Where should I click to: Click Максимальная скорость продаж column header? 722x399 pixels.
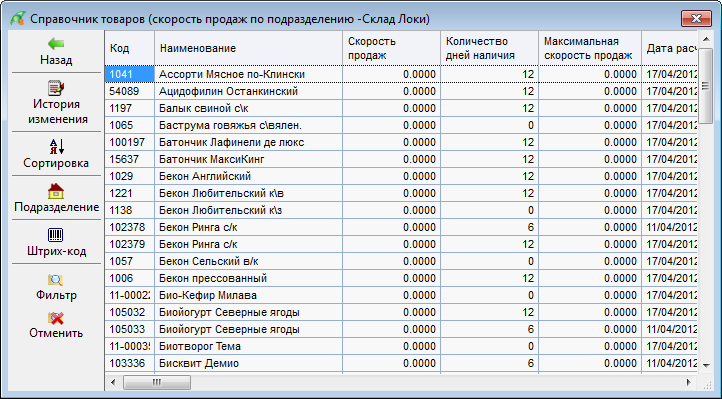coord(590,48)
